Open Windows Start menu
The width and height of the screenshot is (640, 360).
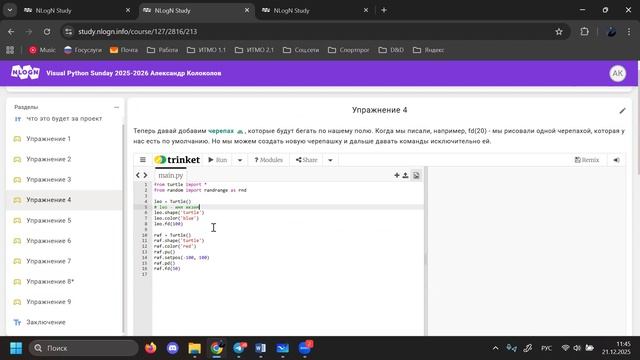point(16,348)
